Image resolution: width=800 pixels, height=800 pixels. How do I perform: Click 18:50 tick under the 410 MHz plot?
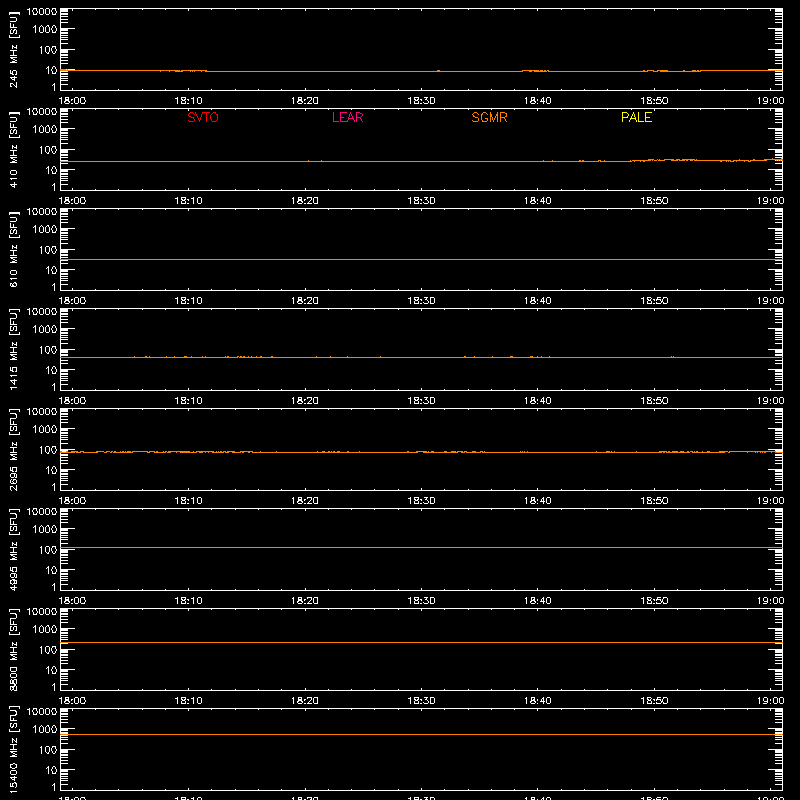654,201
